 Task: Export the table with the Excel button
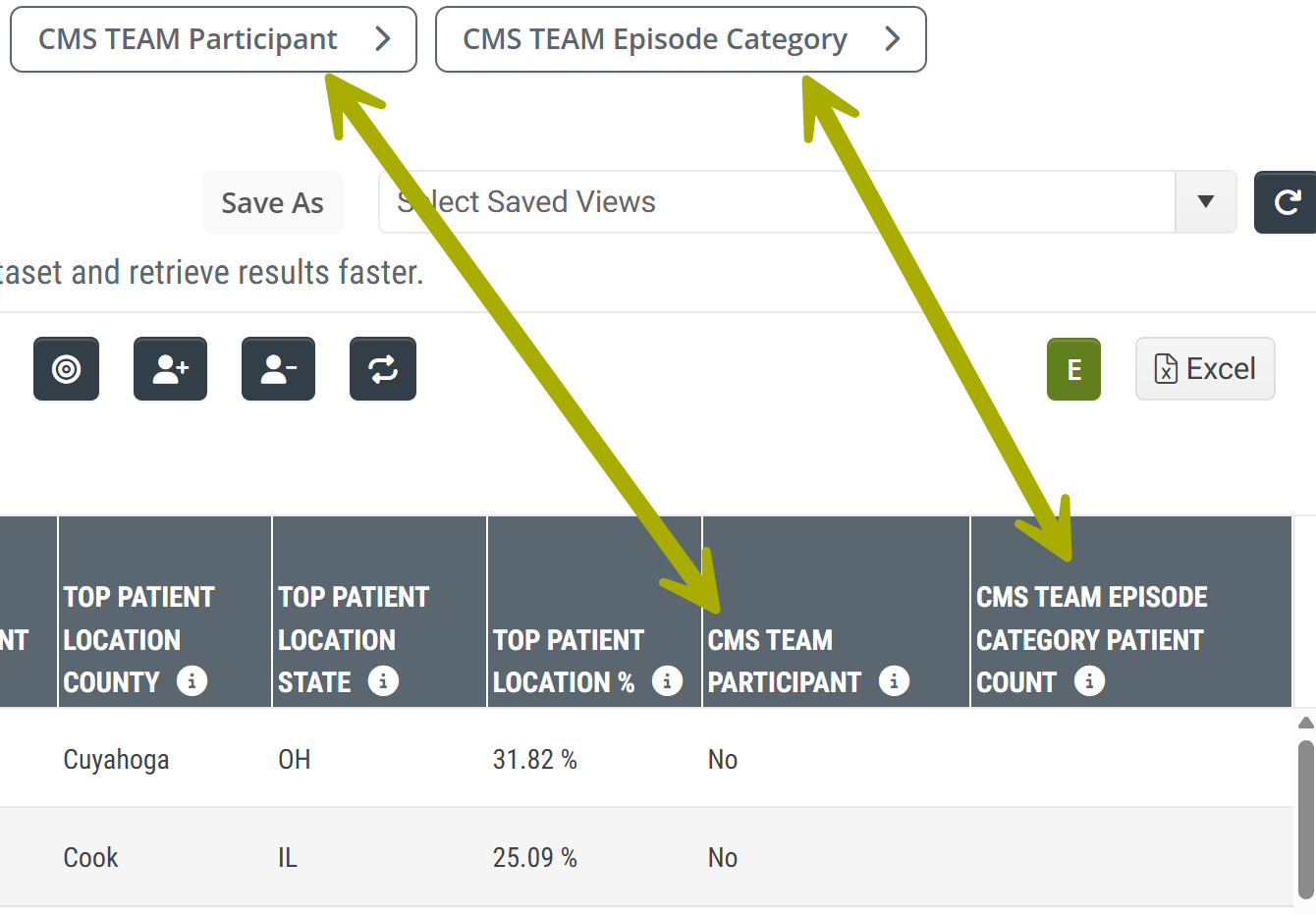tap(1205, 369)
